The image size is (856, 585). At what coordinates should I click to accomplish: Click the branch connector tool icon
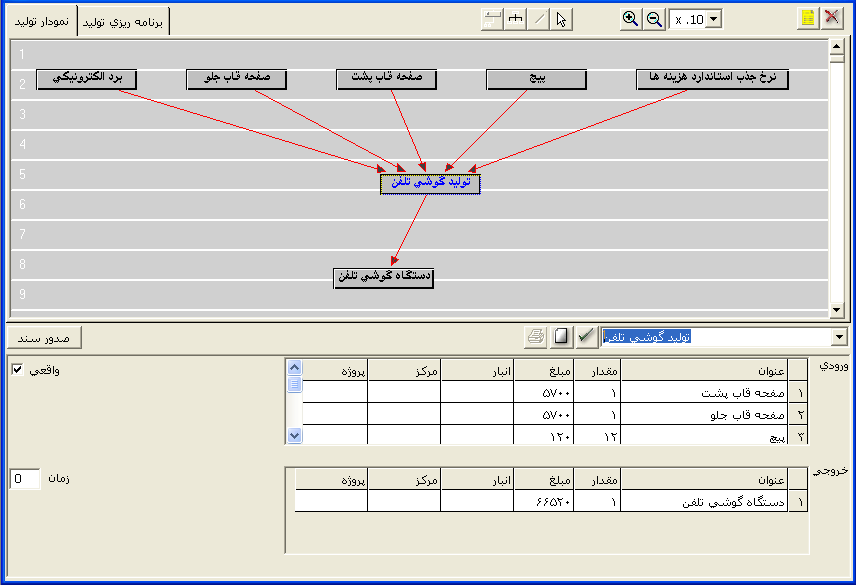tap(516, 19)
